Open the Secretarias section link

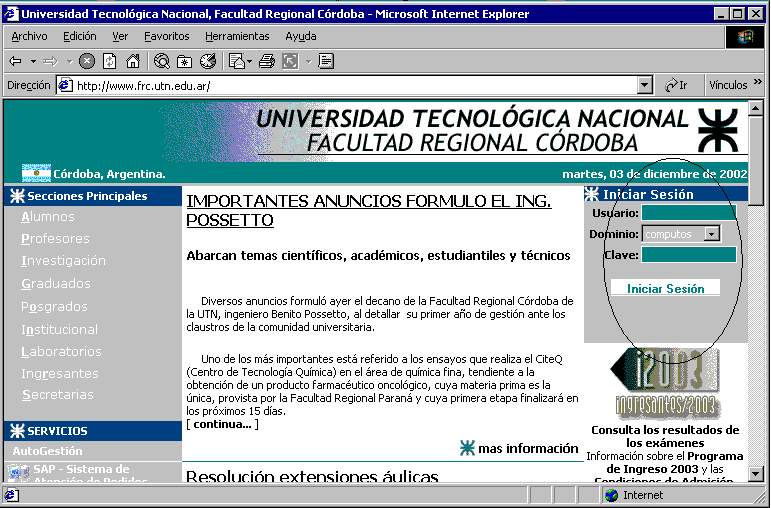[58, 395]
